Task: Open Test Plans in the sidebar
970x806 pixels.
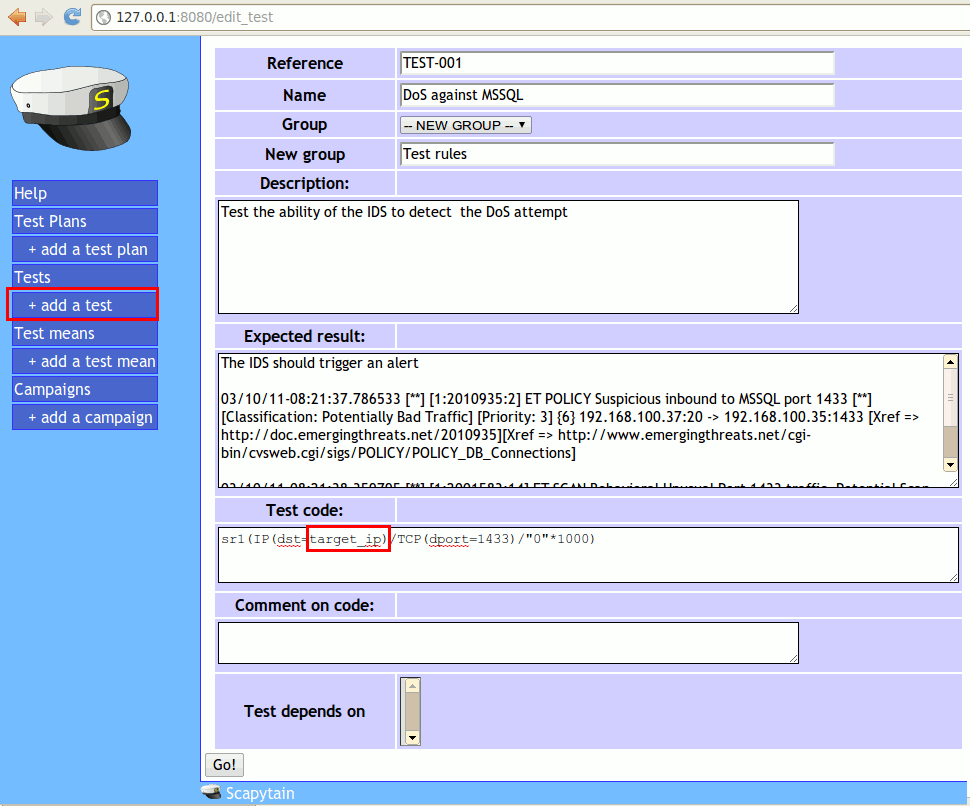Action: (85, 221)
